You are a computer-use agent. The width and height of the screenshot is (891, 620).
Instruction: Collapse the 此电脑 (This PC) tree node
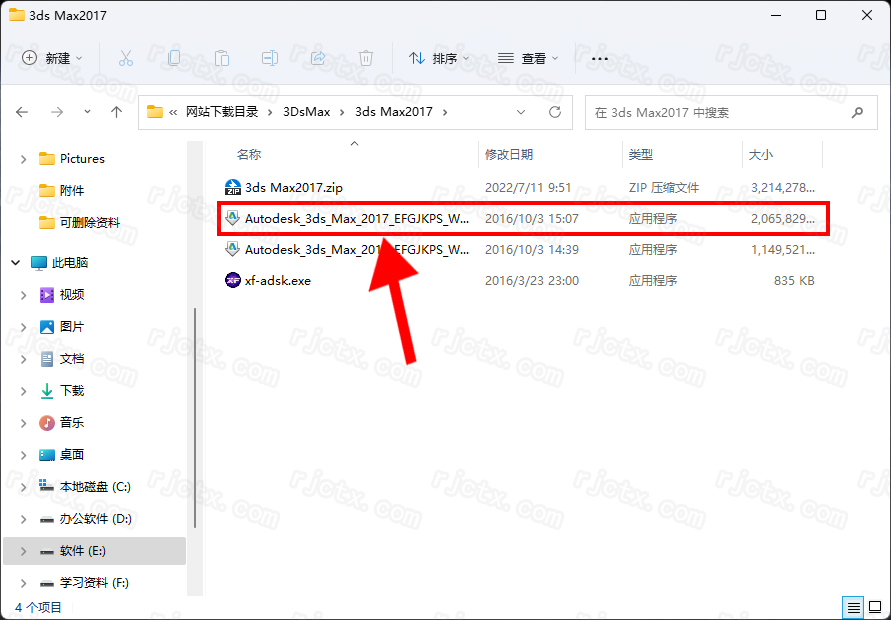pyautogui.click(x=16, y=263)
